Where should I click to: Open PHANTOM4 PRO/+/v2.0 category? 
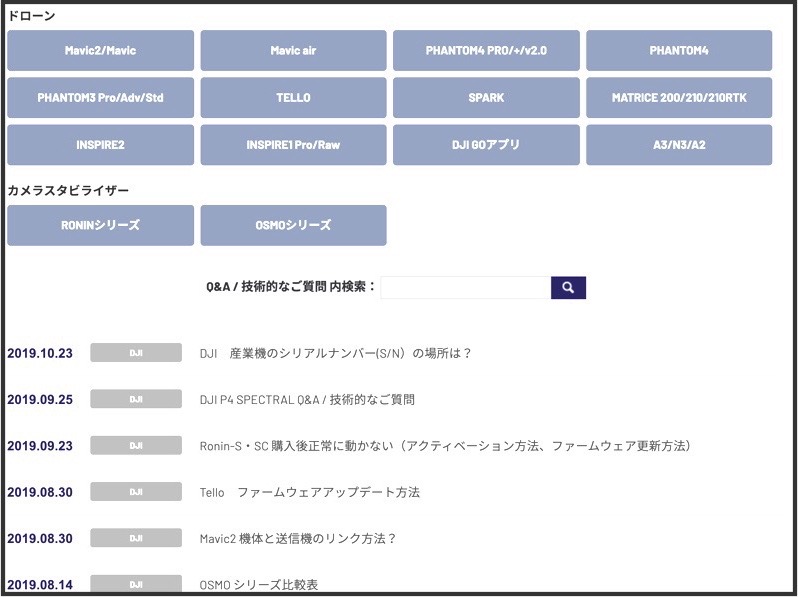click(x=486, y=50)
